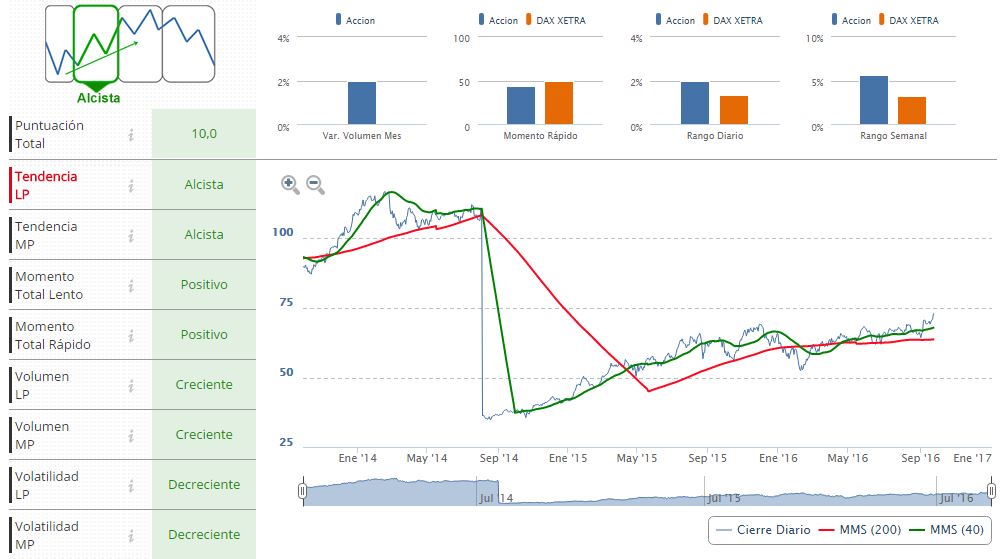Open info icon for Tendencia LP
This screenshot has width=1002, height=559.
point(131,185)
